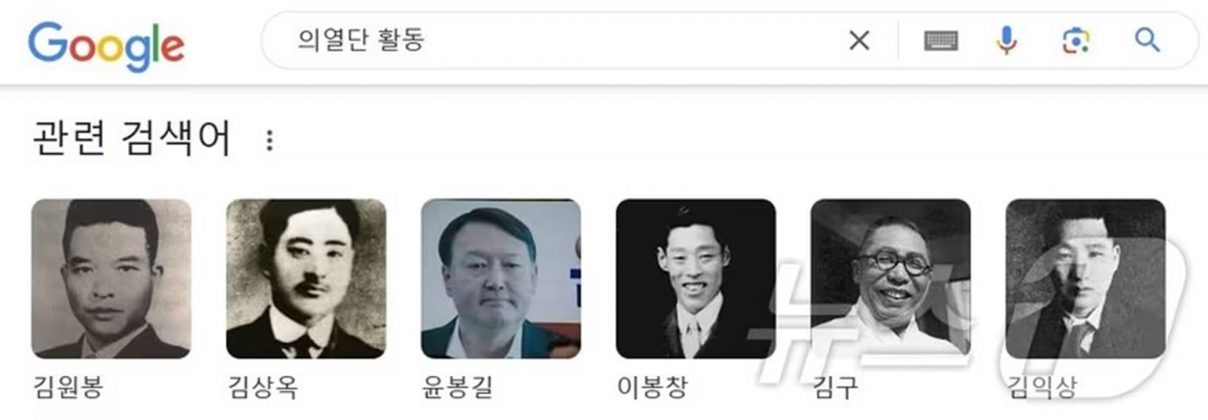This screenshot has width=1208, height=420.
Task: Click the Google logo
Action: 106,47
